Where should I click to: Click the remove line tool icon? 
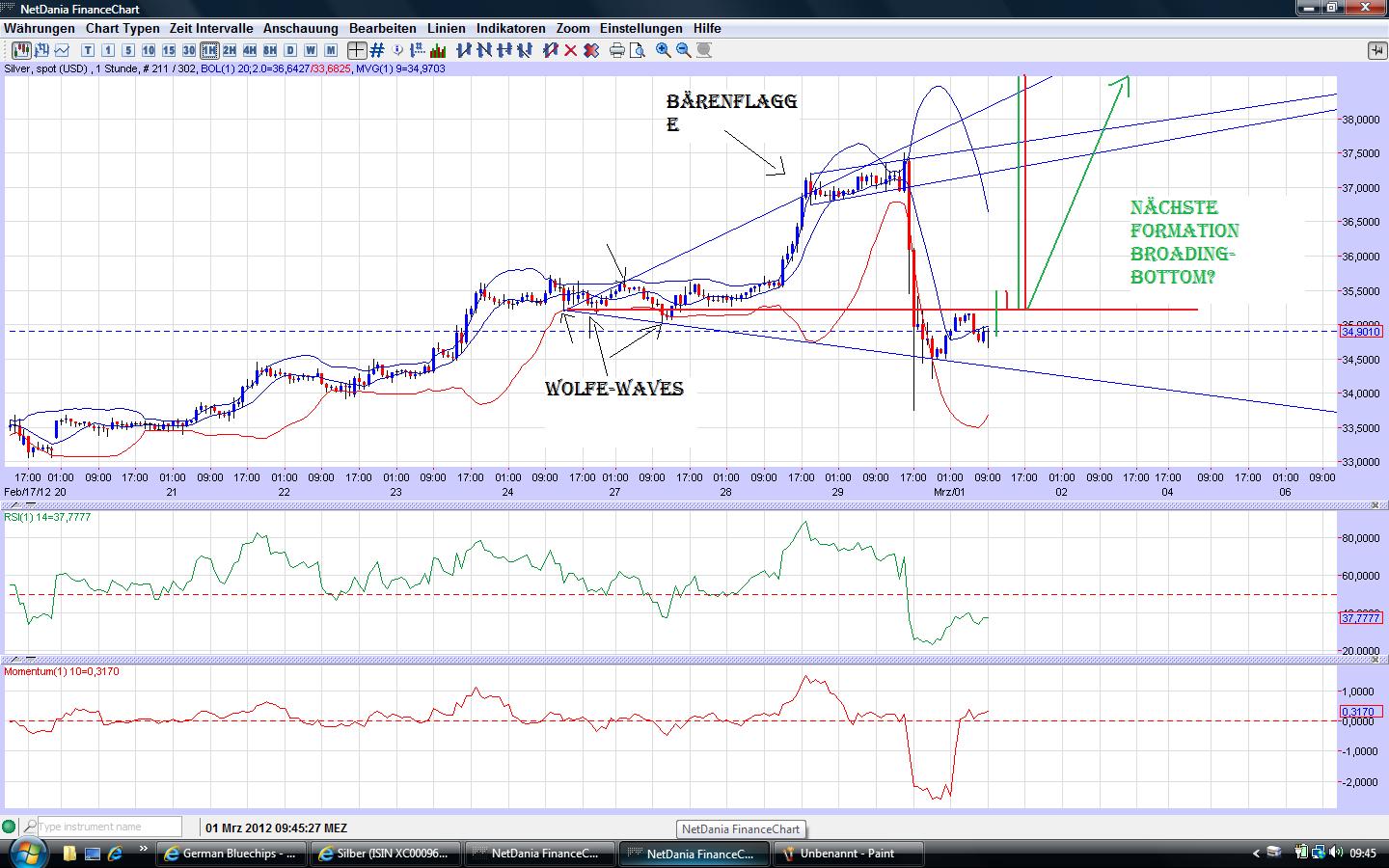pos(551,50)
